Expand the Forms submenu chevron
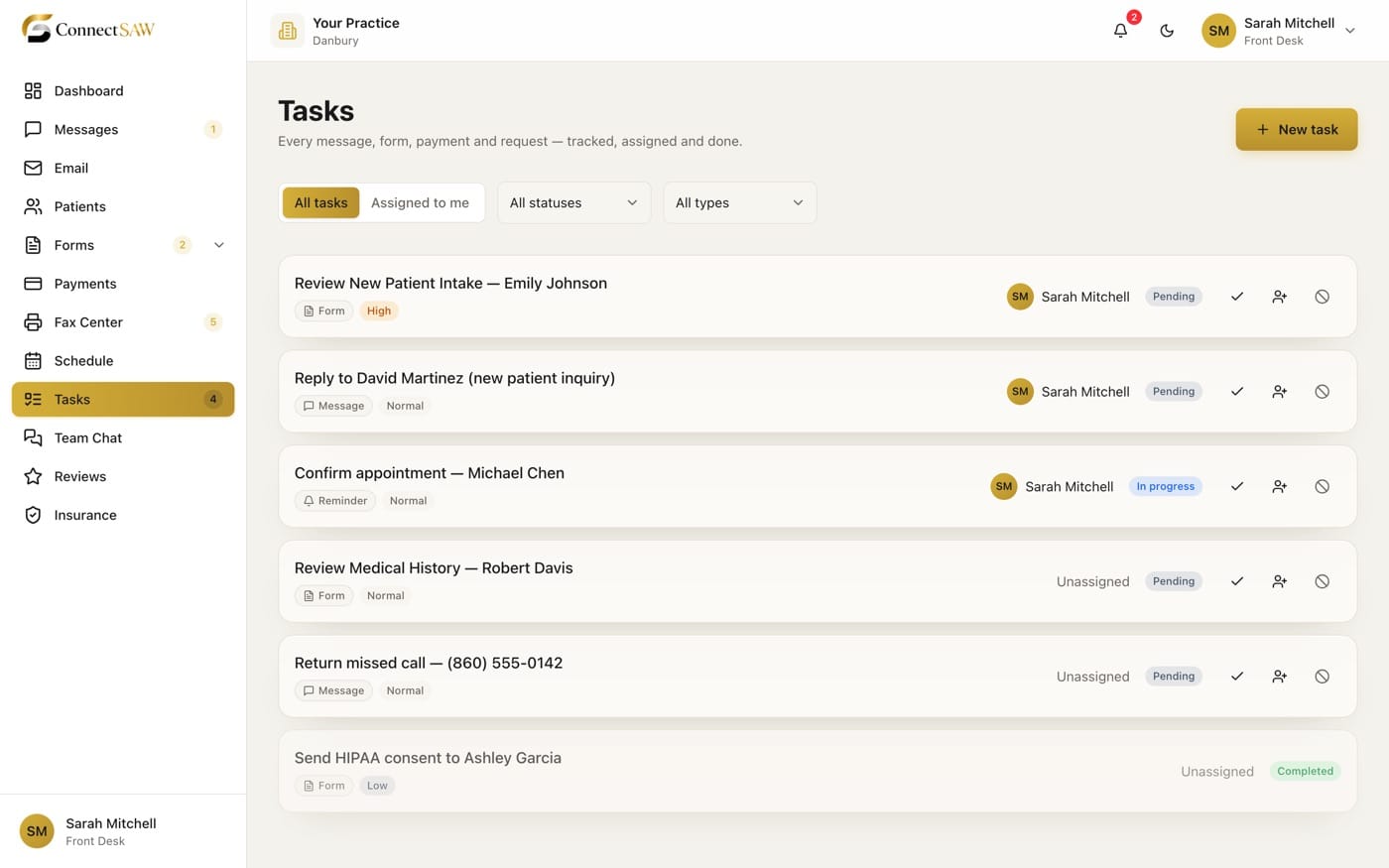The width and height of the screenshot is (1389, 868). pos(219,245)
